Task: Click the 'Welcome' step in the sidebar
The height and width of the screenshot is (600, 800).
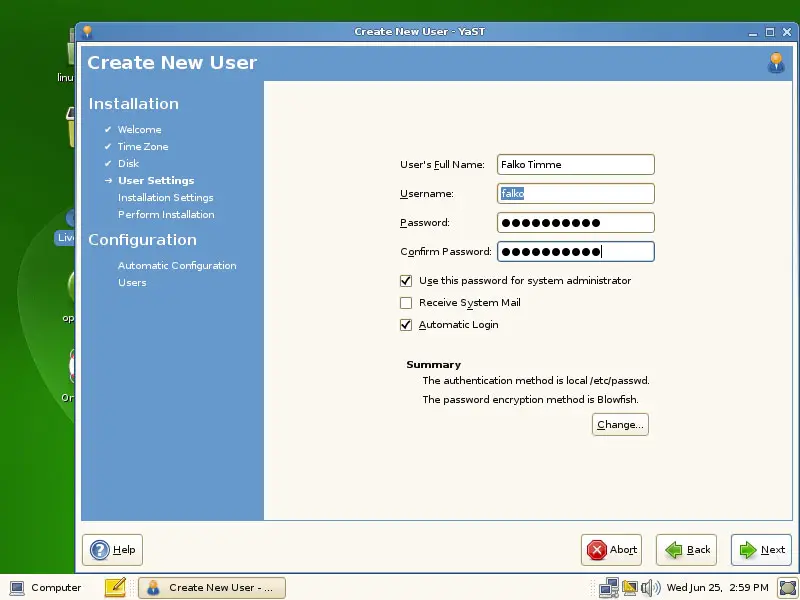Action: point(139,130)
